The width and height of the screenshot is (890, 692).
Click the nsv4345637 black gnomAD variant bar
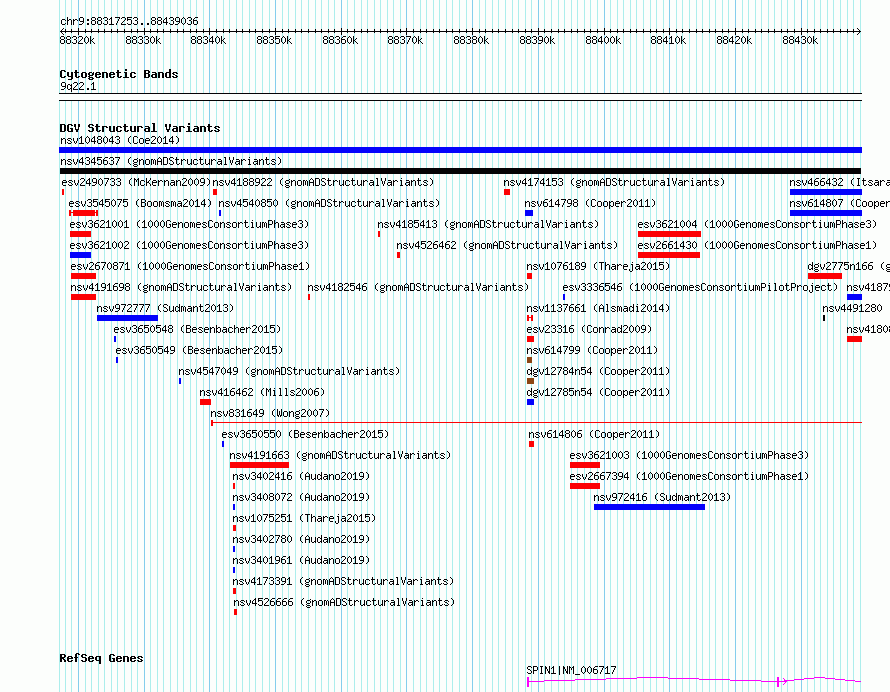(460, 171)
